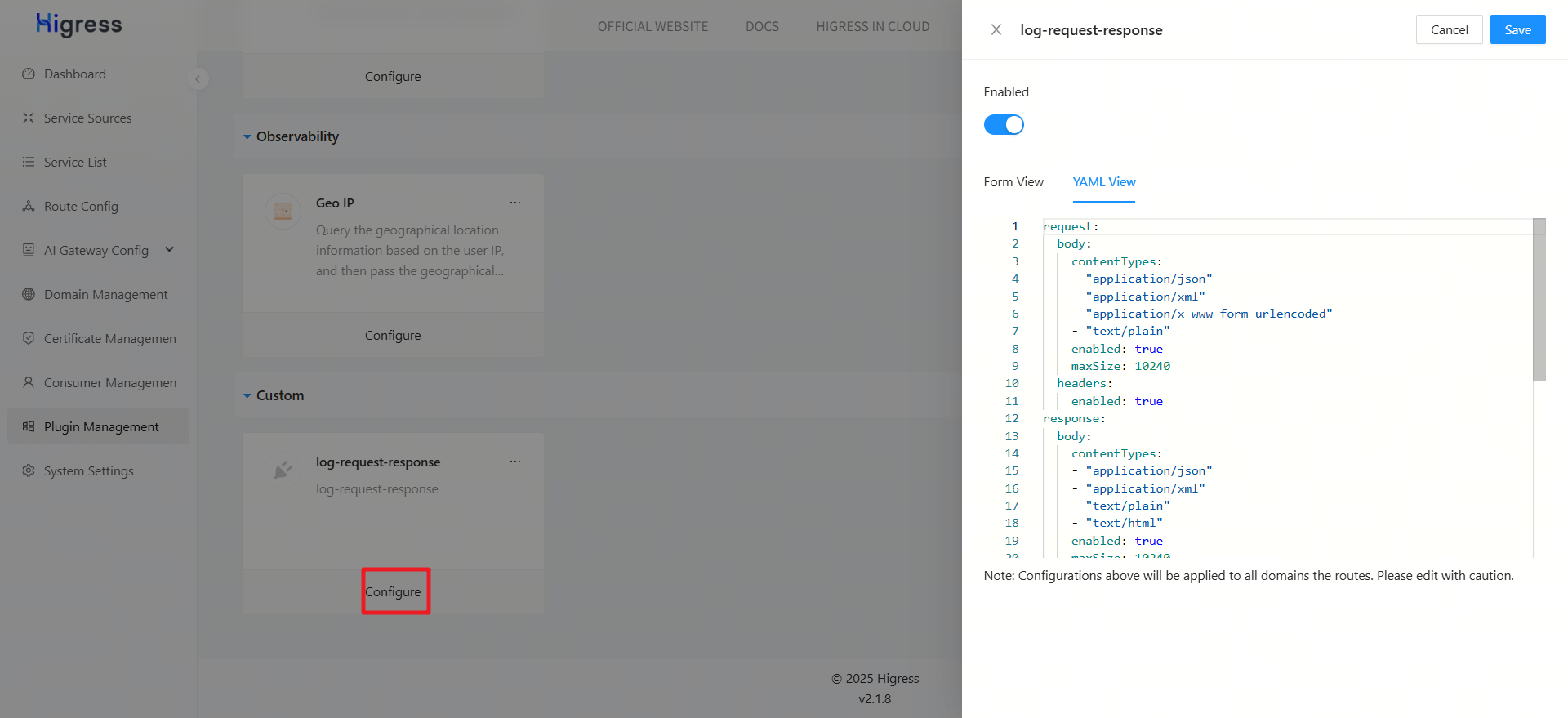
Task: Click the log-request-response plug icon
Action: [x=283, y=470]
